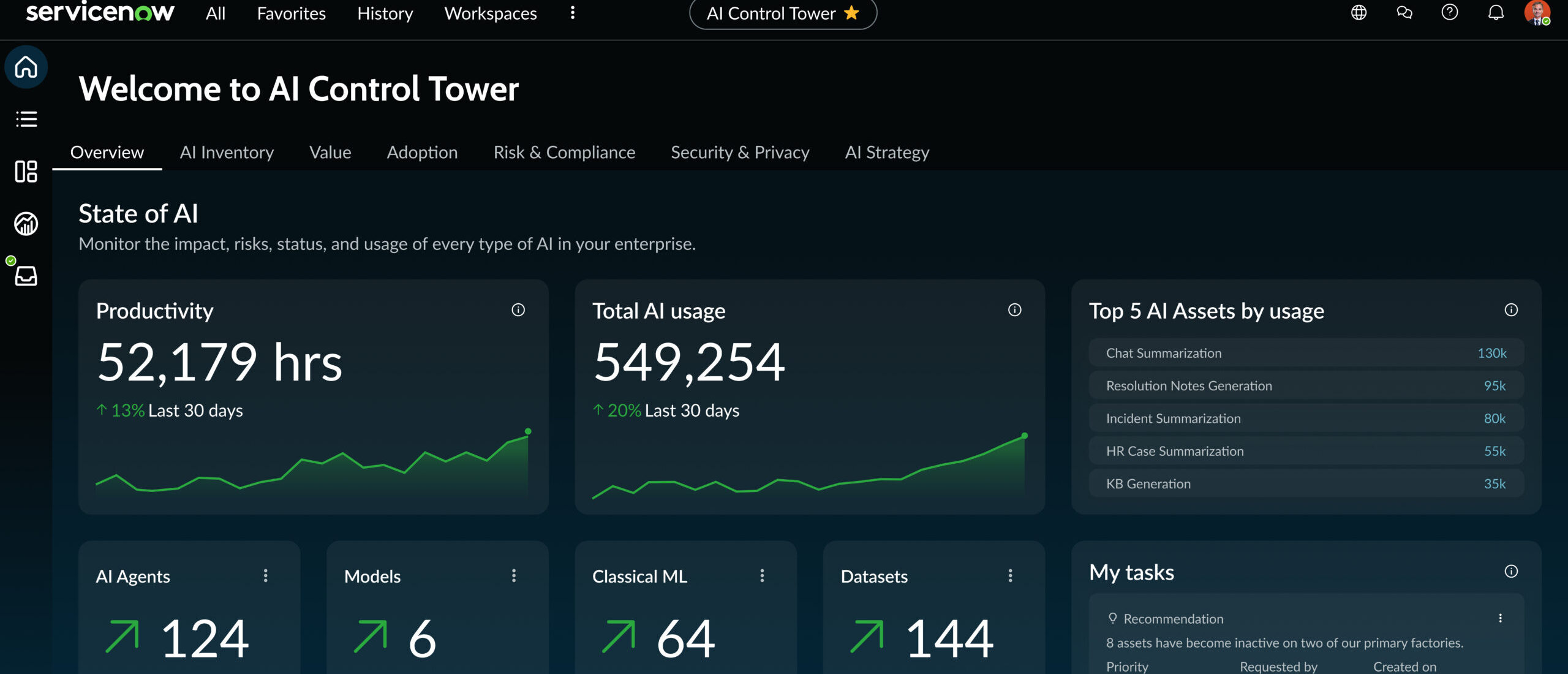Click the State of AI heading
The height and width of the screenshot is (674, 1568).
pyautogui.click(x=138, y=214)
